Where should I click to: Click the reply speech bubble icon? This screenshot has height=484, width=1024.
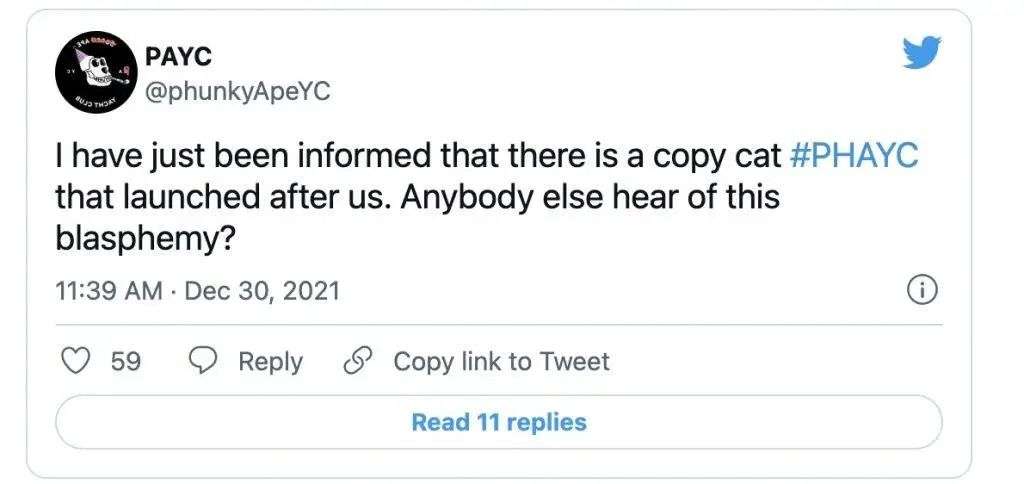[x=202, y=361]
